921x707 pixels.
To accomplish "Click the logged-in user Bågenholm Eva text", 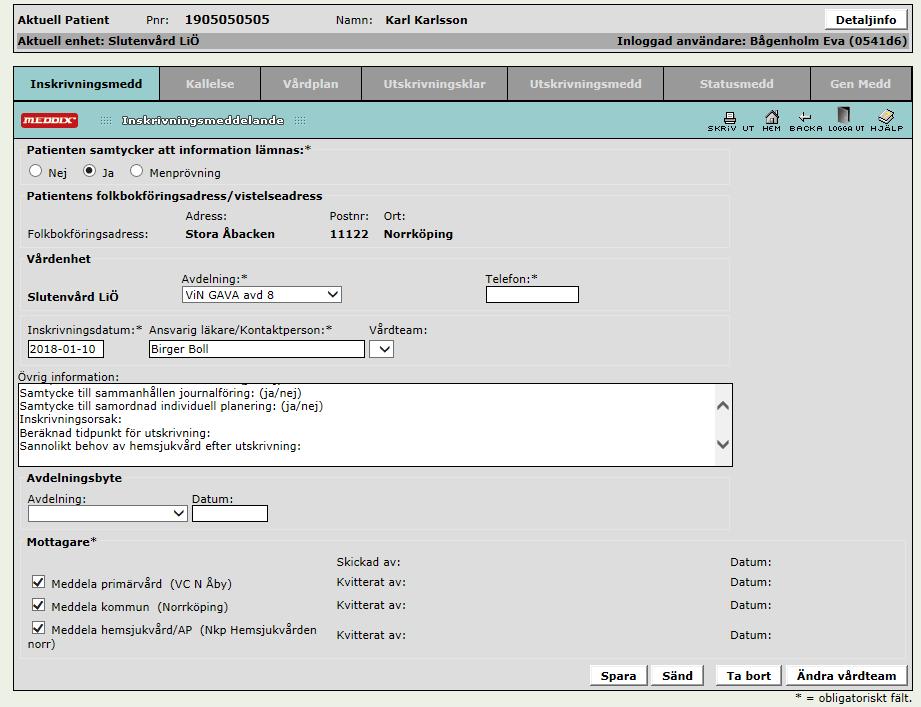I will [x=828, y=41].
